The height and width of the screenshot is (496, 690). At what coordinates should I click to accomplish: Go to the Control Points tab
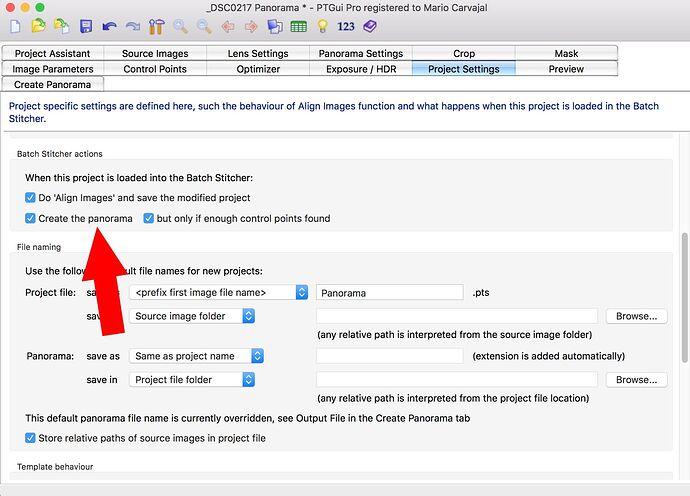[x=155, y=69]
